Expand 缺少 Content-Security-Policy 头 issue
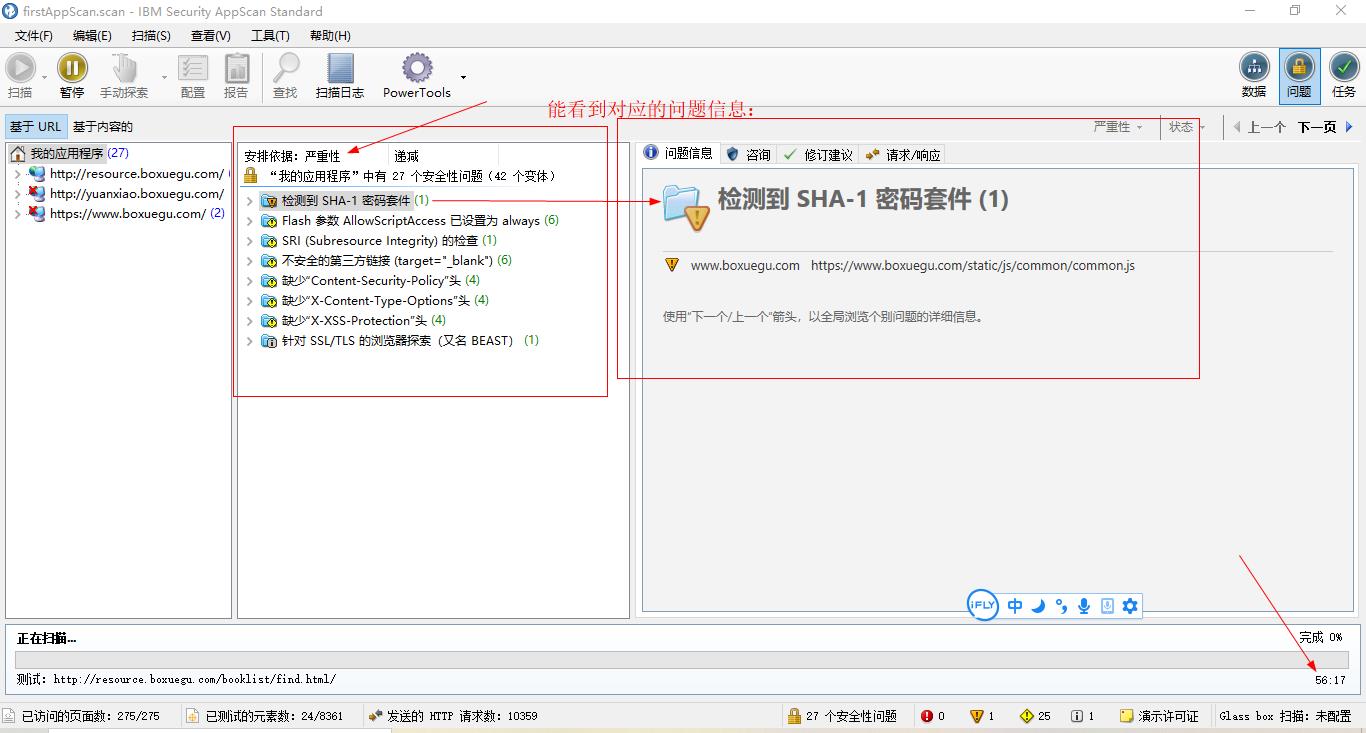The image size is (1366, 733). 249,281
